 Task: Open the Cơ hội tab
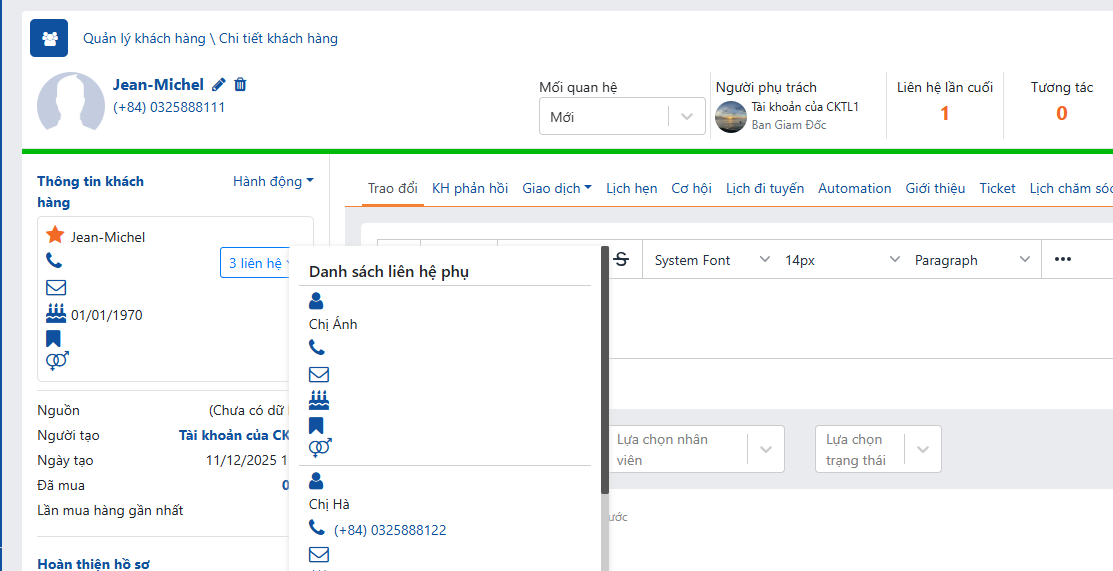(x=691, y=188)
